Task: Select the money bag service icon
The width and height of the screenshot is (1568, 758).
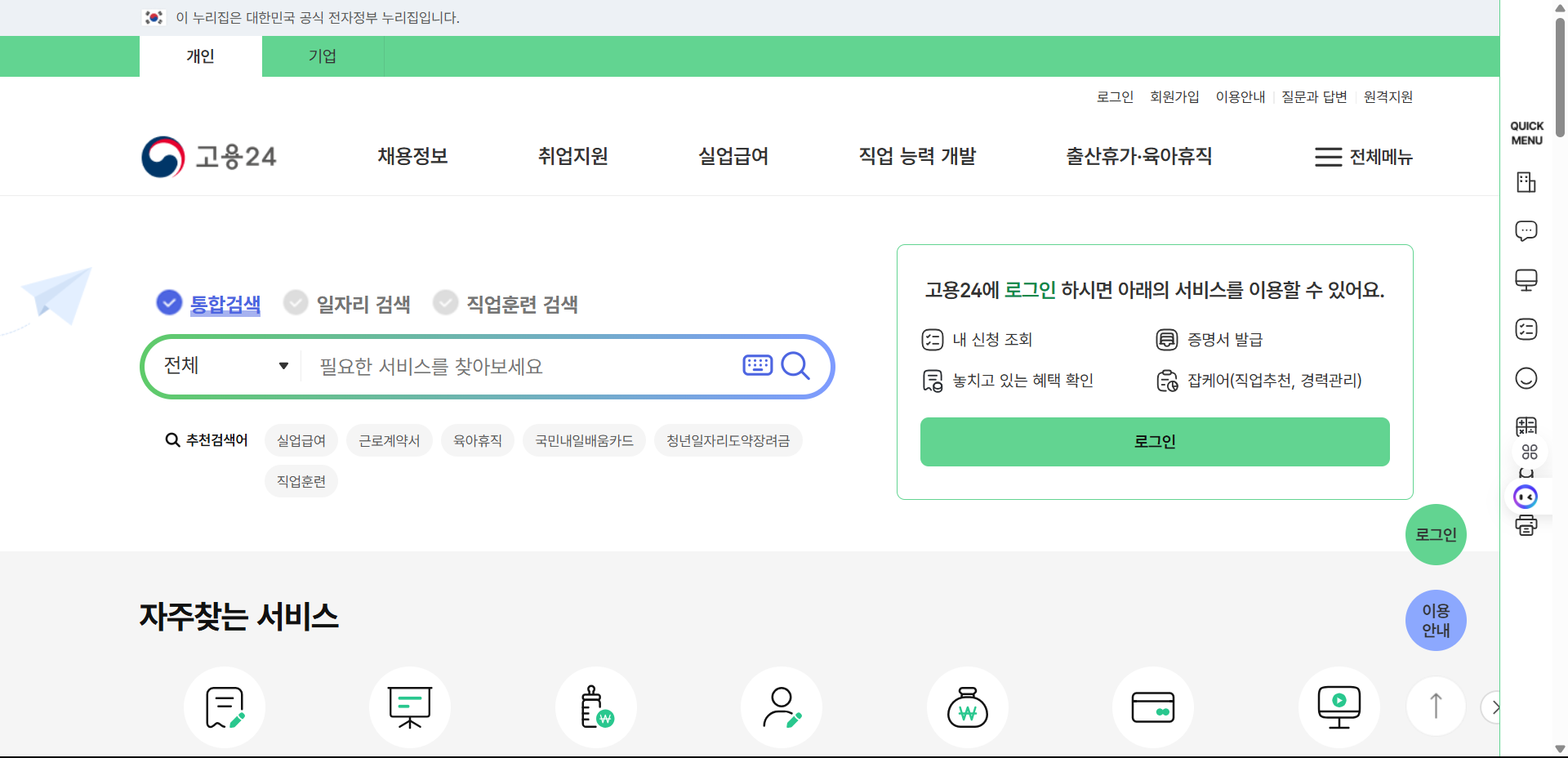Action: (x=967, y=707)
